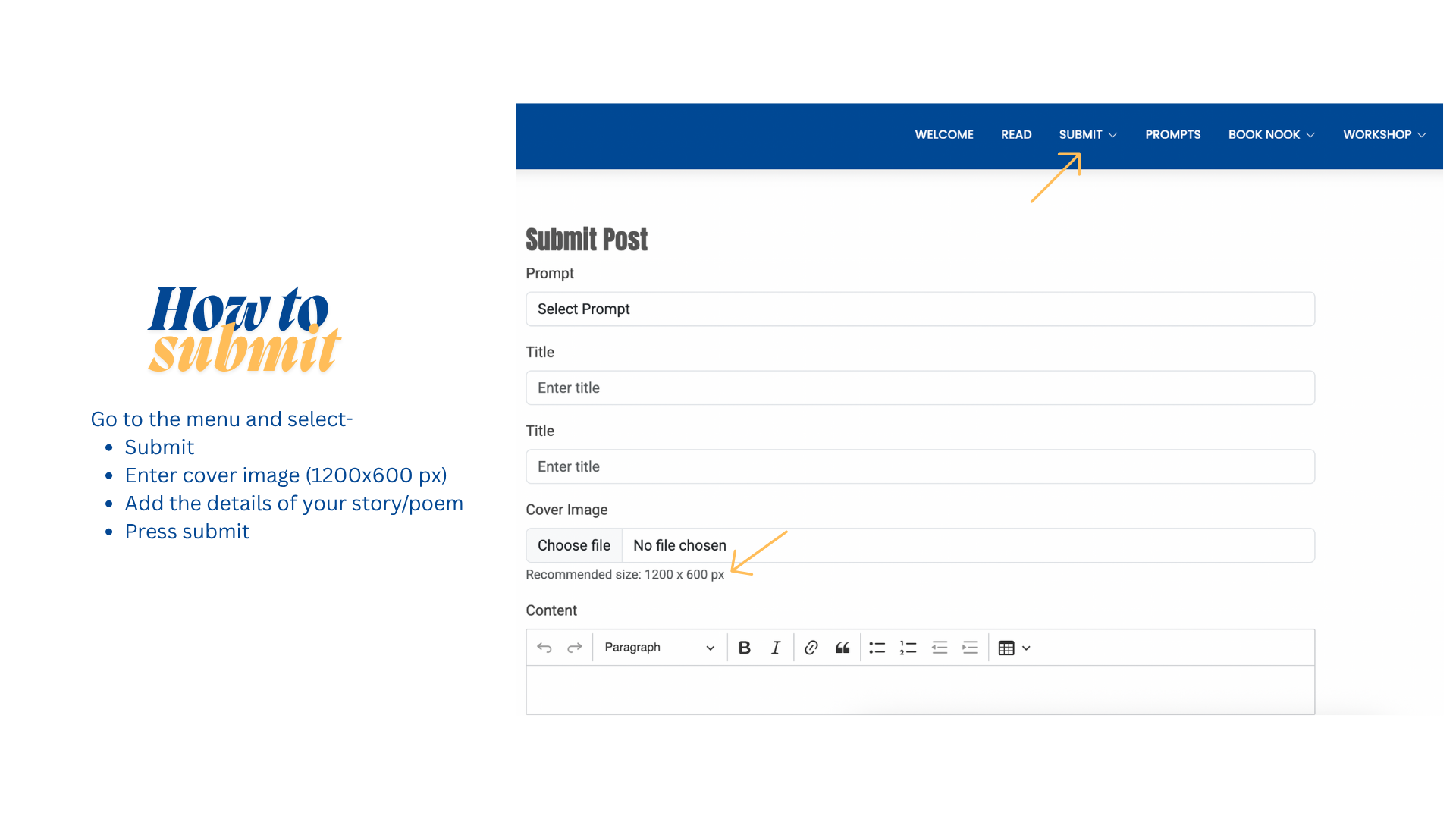Expand the Submit menu in navigation
The width and height of the screenshot is (1456, 819).
(x=1087, y=135)
